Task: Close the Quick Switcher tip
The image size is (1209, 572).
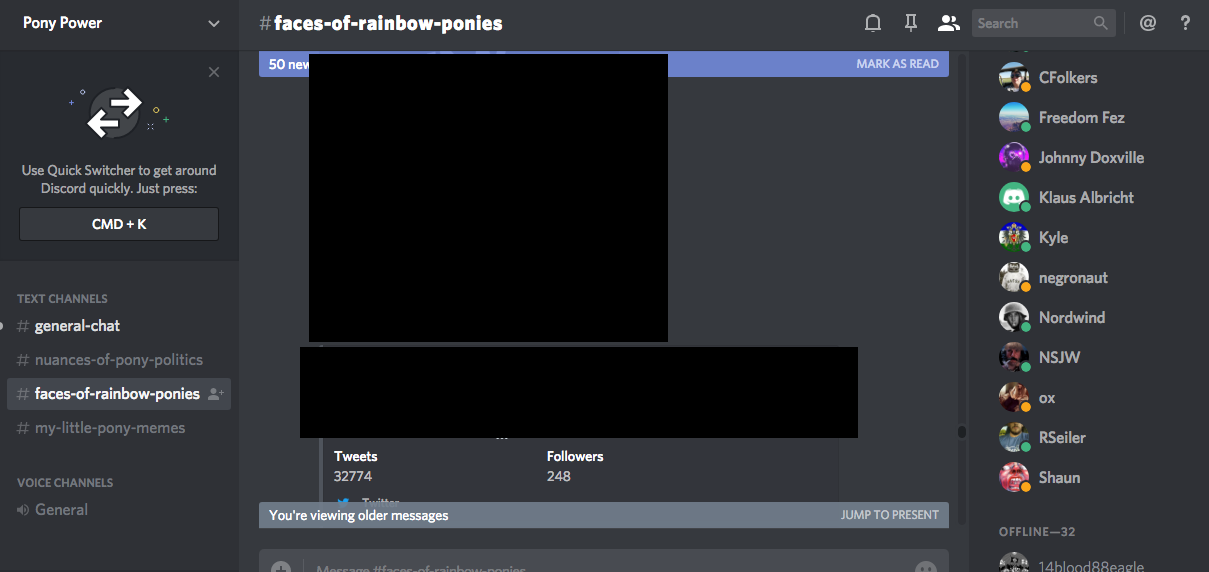Action: [x=213, y=72]
